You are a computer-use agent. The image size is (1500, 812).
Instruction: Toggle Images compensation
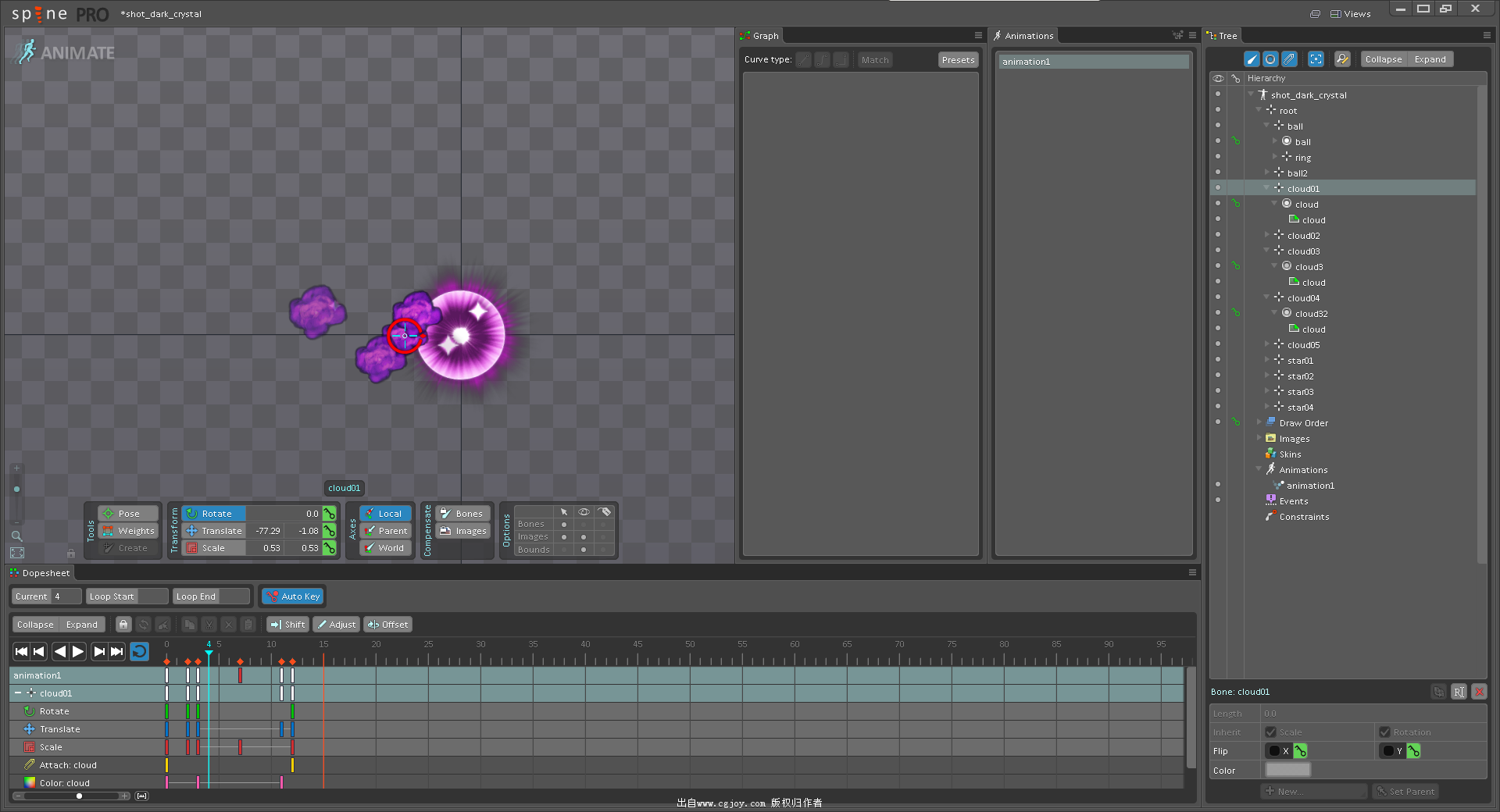(463, 531)
